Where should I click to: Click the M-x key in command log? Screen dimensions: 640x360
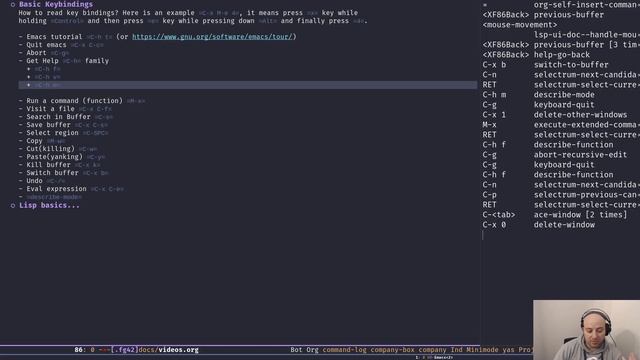click(489, 125)
